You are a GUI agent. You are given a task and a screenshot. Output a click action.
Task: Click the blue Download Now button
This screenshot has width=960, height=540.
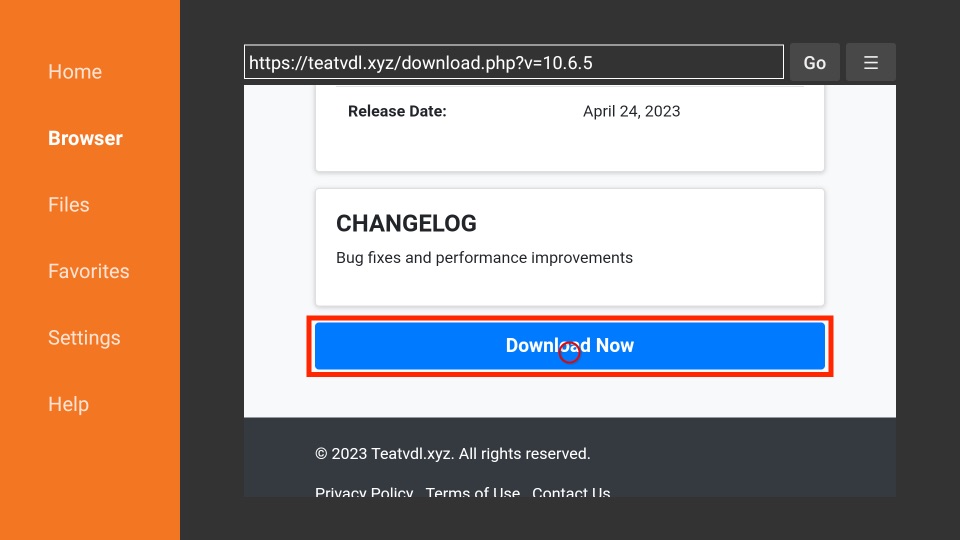[x=569, y=346]
